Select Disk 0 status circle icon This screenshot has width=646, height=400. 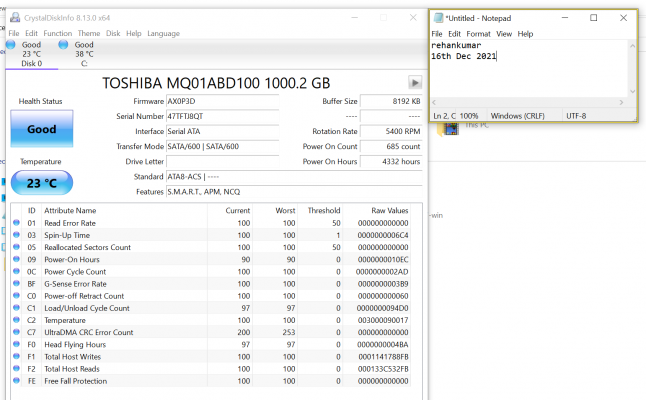click(11, 45)
